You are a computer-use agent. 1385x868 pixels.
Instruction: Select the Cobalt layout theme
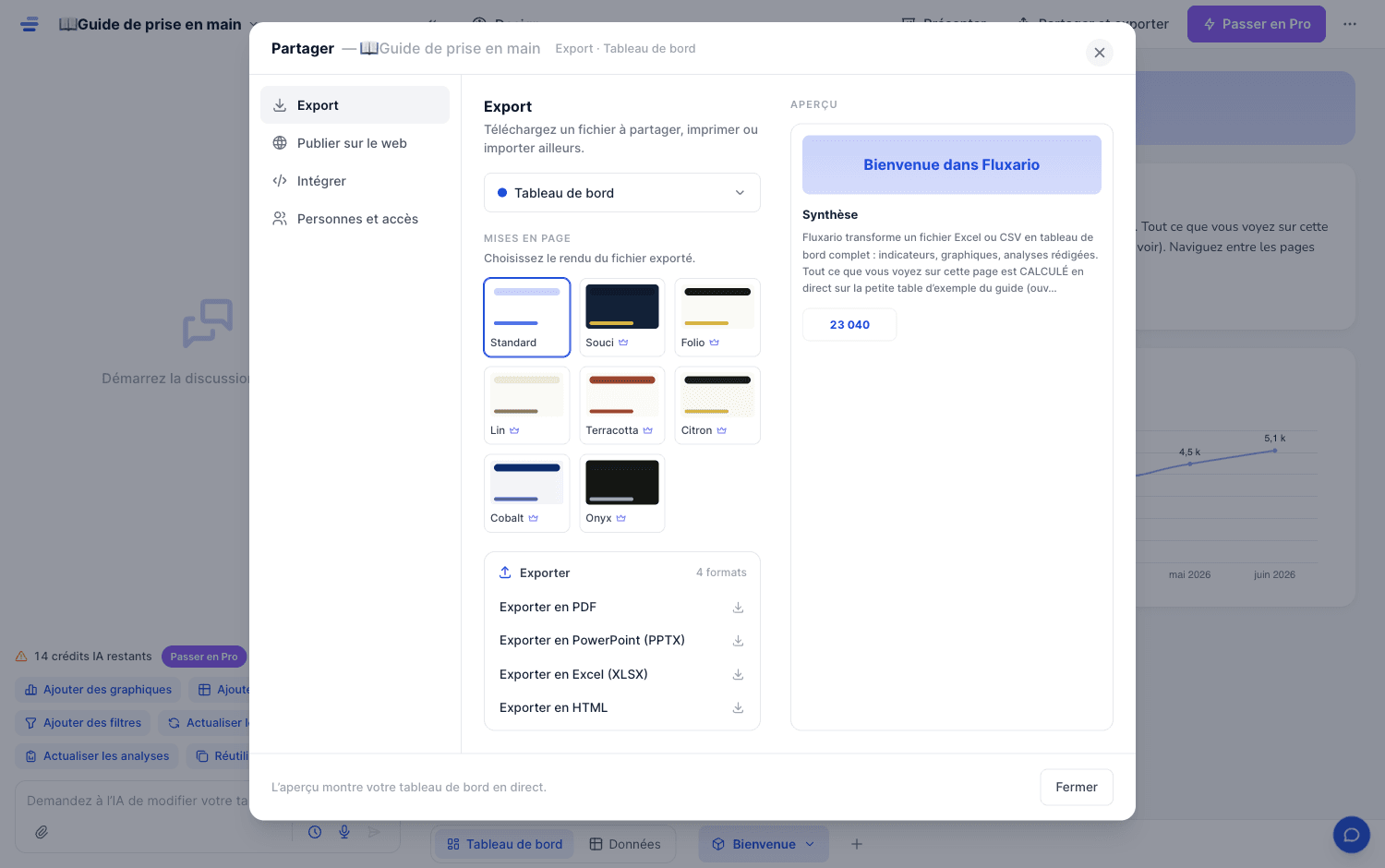click(527, 493)
